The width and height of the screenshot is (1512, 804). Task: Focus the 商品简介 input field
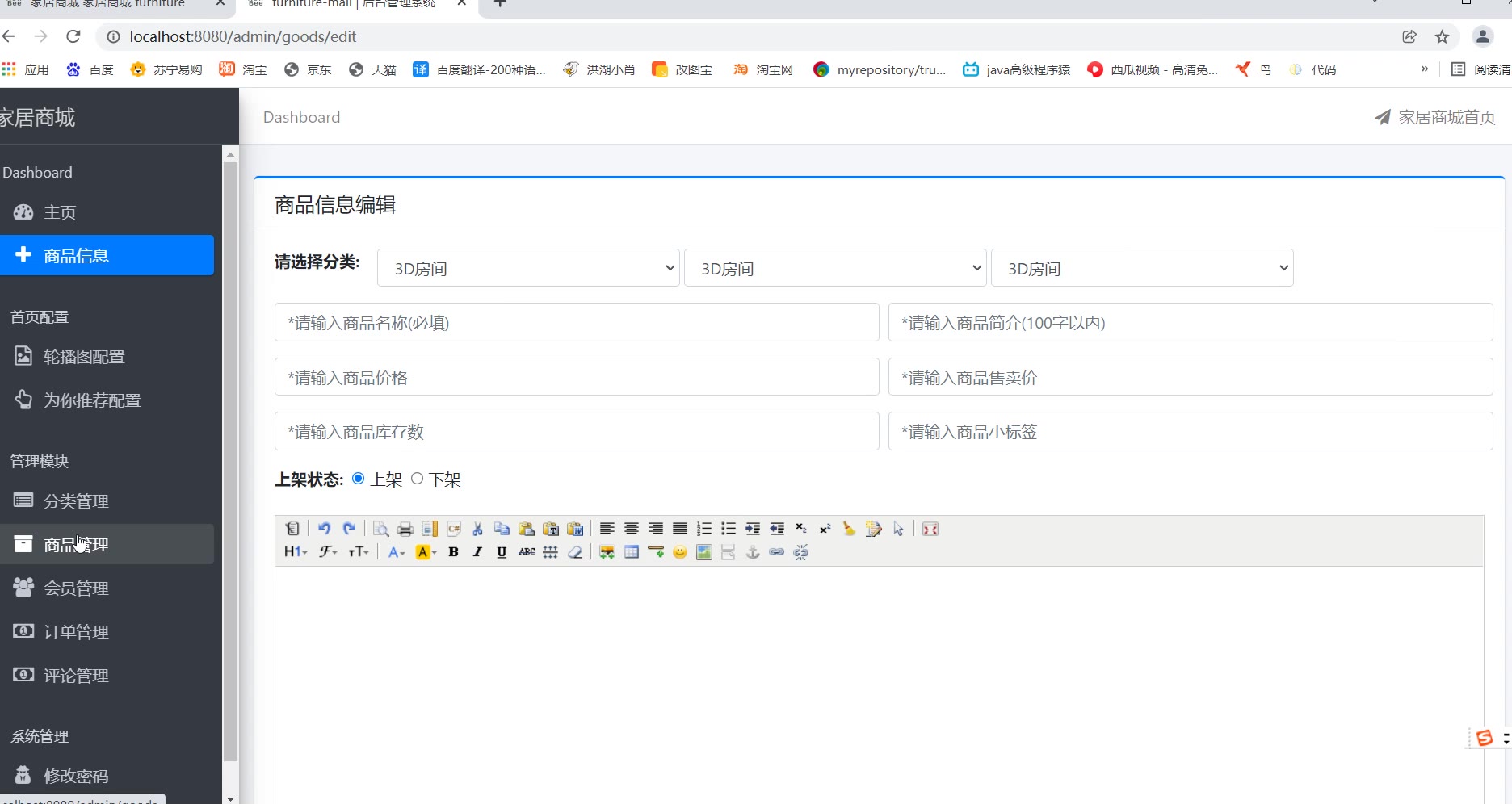pyautogui.click(x=1191, y=322)
